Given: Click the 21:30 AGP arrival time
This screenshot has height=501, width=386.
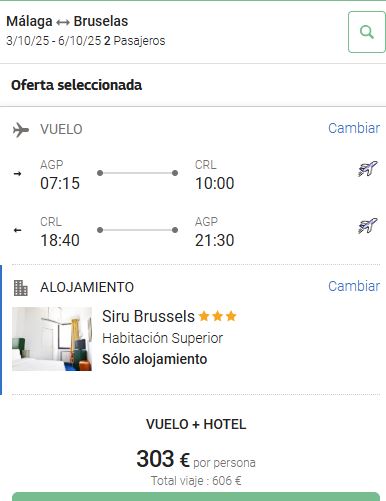Looking at the screenshot, I should click(215, 240).
